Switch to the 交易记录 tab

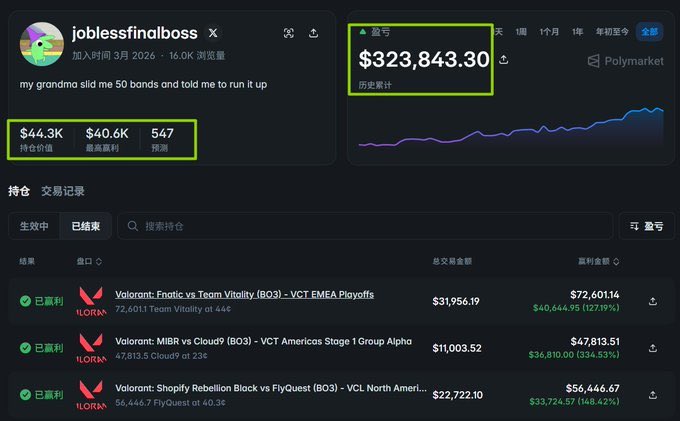pos(63,191)
